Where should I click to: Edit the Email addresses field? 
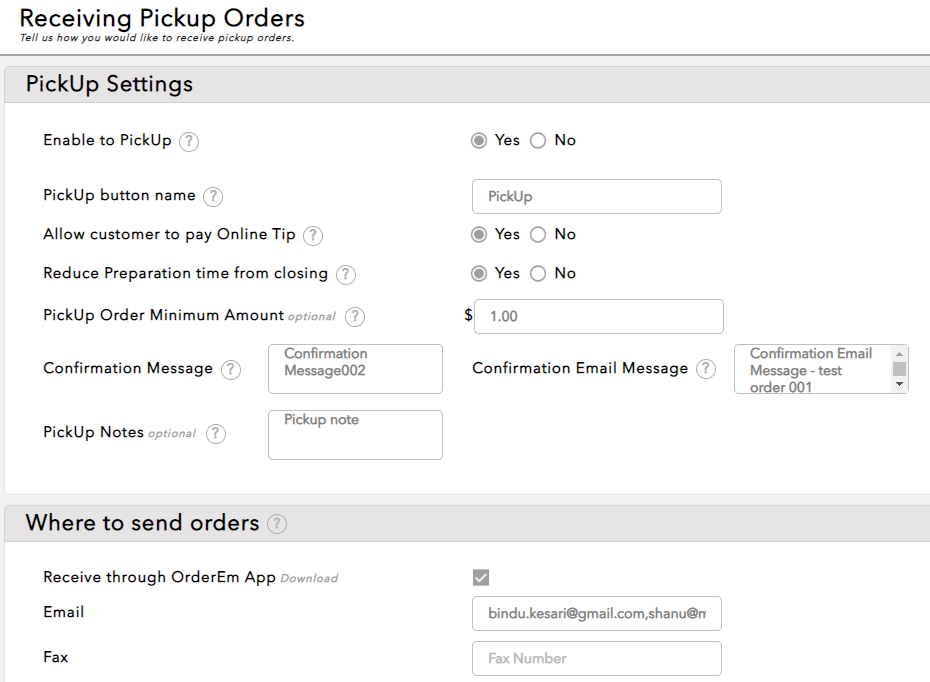click(x=596, y=613)
